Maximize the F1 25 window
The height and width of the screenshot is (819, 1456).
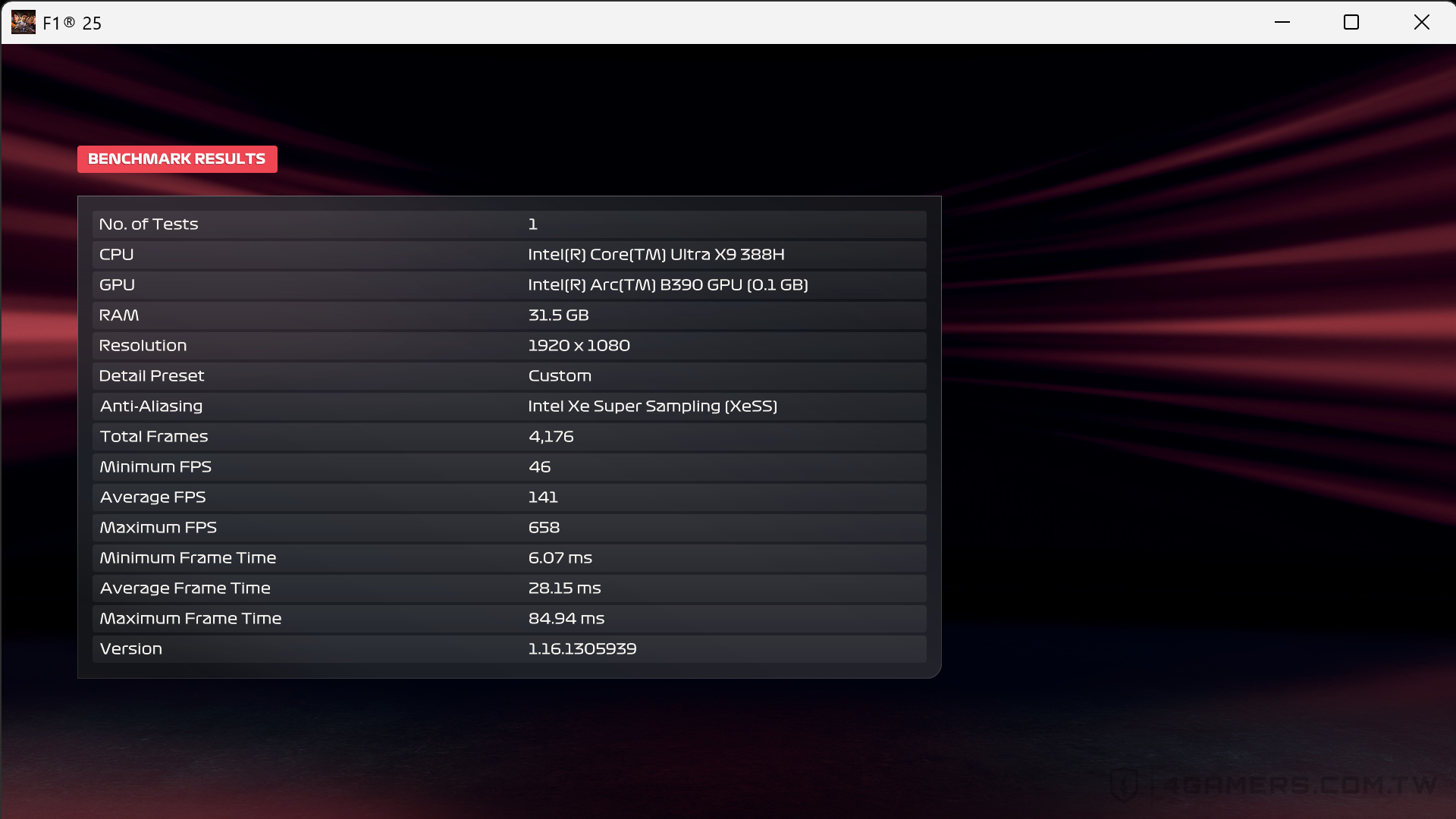coord(1351,22)
